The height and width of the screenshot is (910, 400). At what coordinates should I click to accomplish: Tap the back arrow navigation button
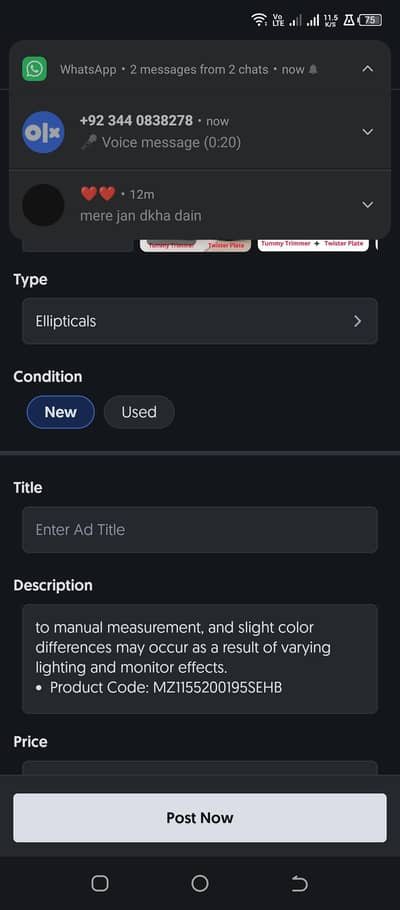pyautogui.click(x=299, y=883)
